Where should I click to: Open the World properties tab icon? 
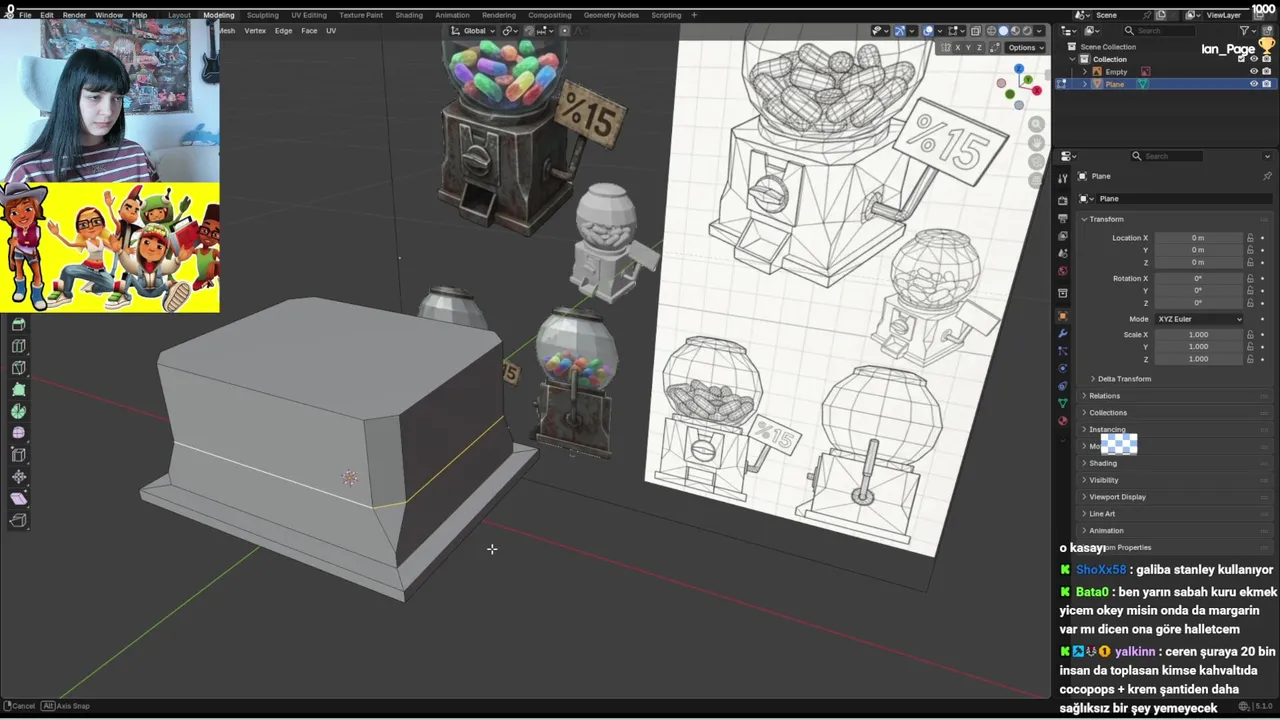(x=1062, y=271)
